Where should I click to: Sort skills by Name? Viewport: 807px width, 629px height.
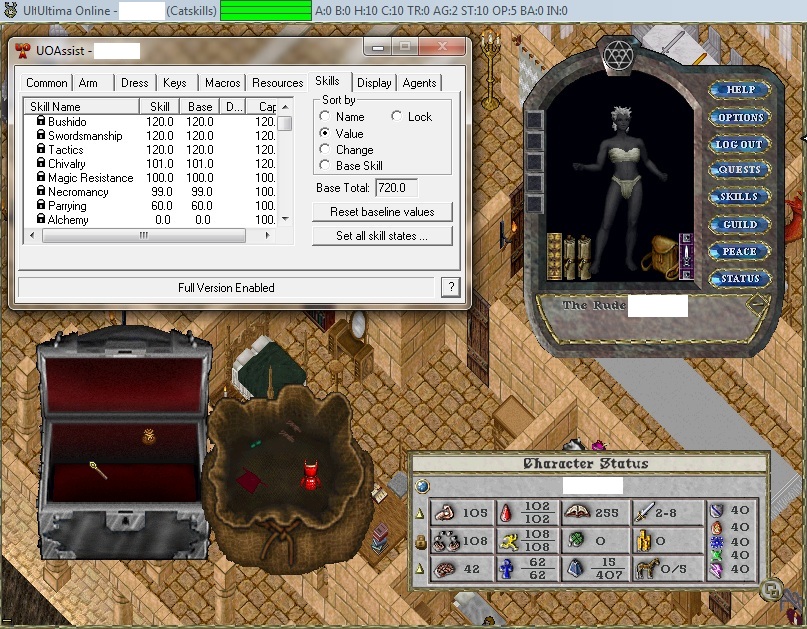tap(325, 116)
